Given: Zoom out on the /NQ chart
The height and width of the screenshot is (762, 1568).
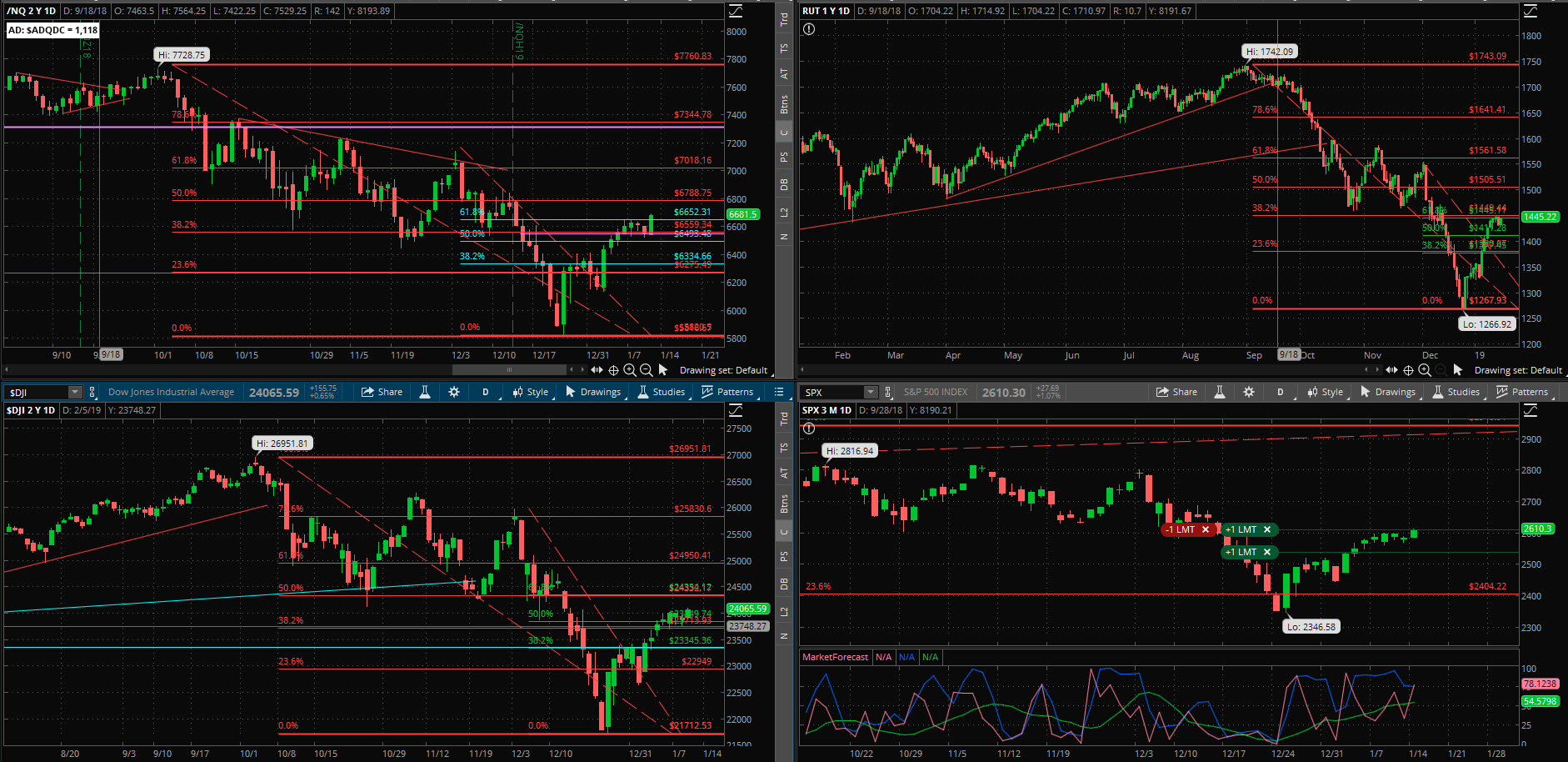Looking at the screenshot, I should click(x=646, y=369).
